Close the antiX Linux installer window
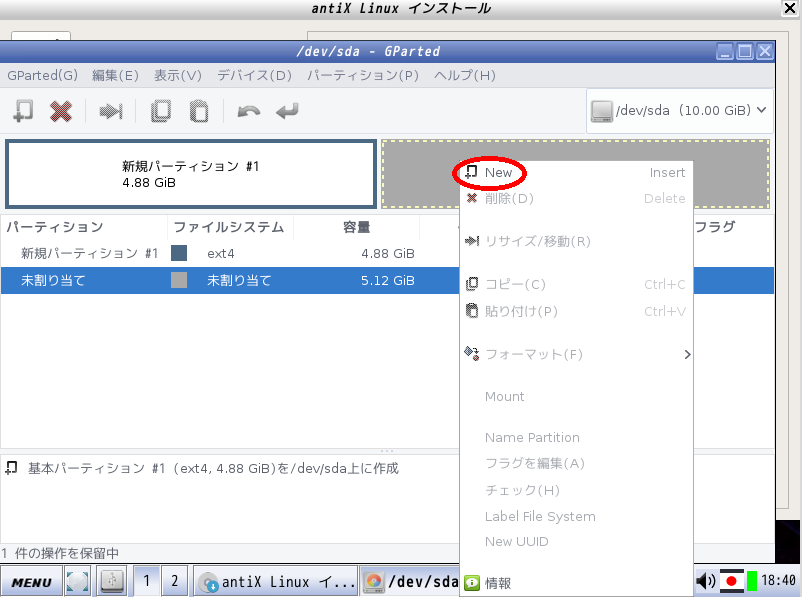The height and width of the screenshot is (597, 802). [x=790, y=8]
